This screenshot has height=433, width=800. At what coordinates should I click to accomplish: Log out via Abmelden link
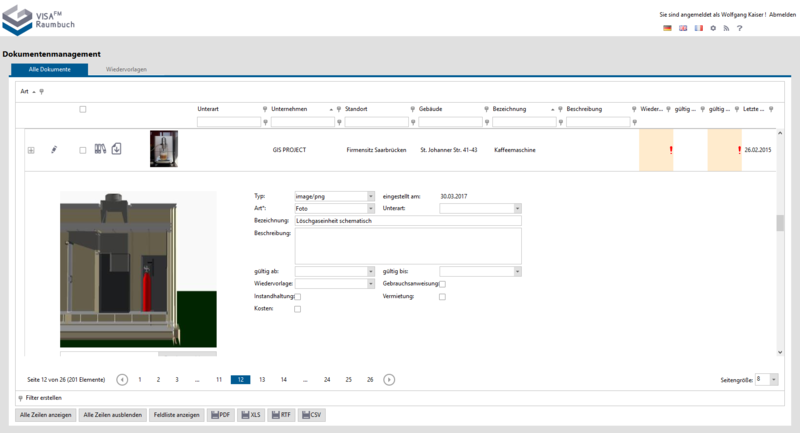[782, 15]
